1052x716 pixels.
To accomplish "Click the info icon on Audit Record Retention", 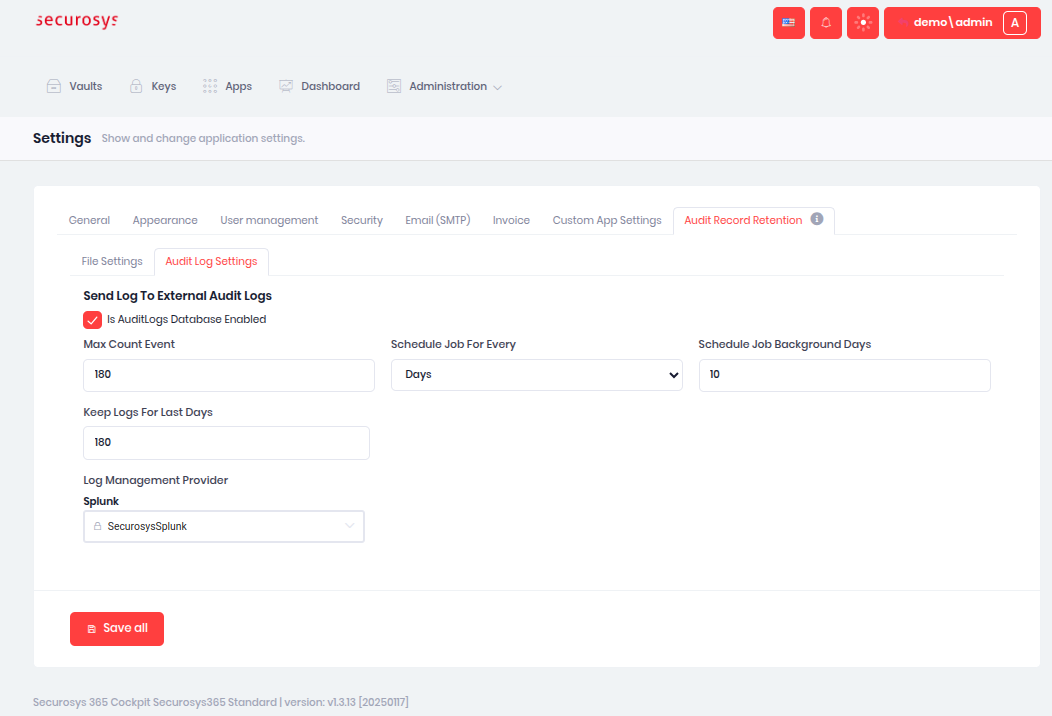I will click(x=817, y=219).
